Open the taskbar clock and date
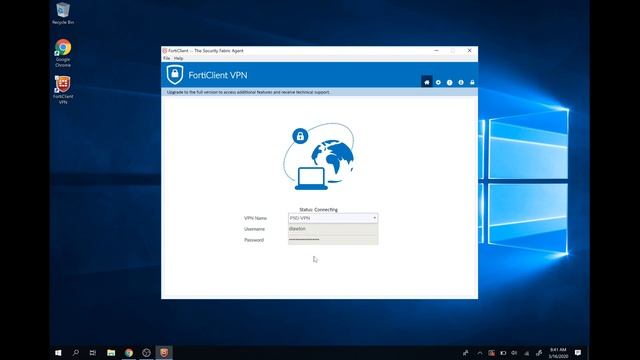This screenshot has height=360, width=640. pyautogui.click(x=558, y=353)
